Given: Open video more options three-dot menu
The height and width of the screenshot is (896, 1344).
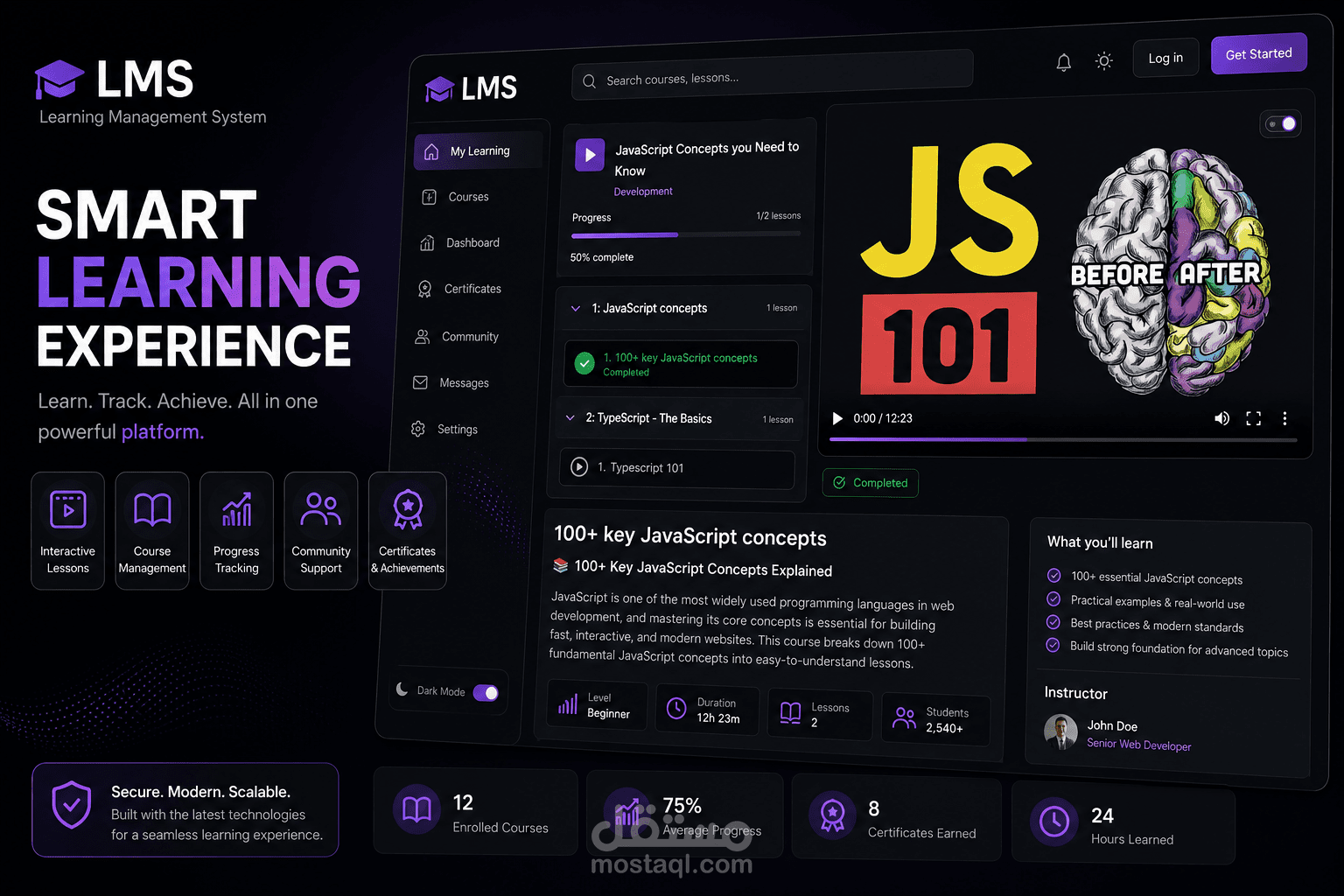Looking at the screenshot, I should (1284, 418).
